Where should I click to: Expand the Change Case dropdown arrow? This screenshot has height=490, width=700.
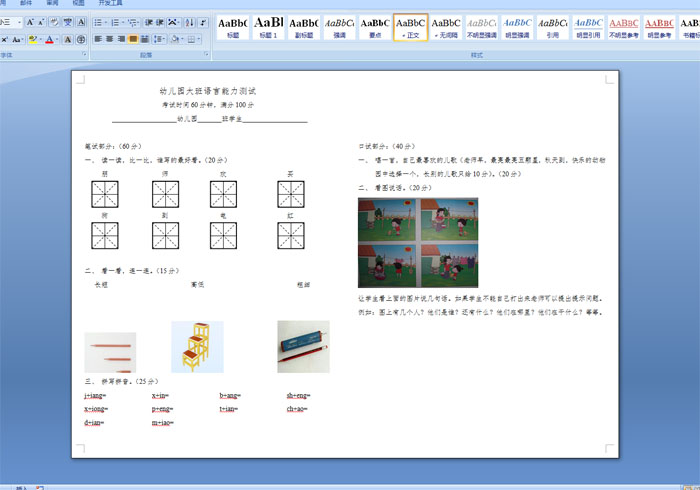[23, 39]
